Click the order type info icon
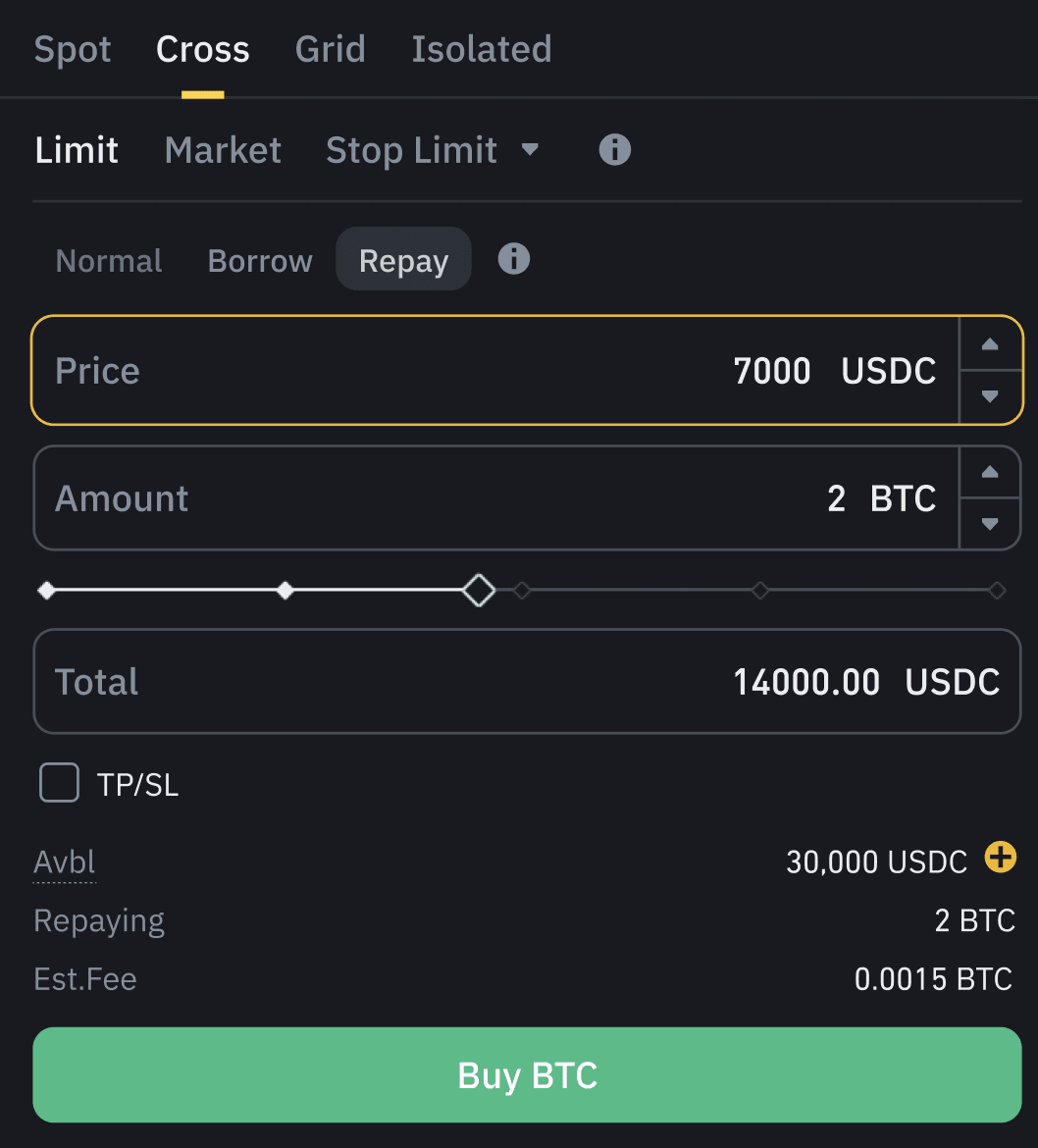1038x1148 pixels. coord(614,150)
